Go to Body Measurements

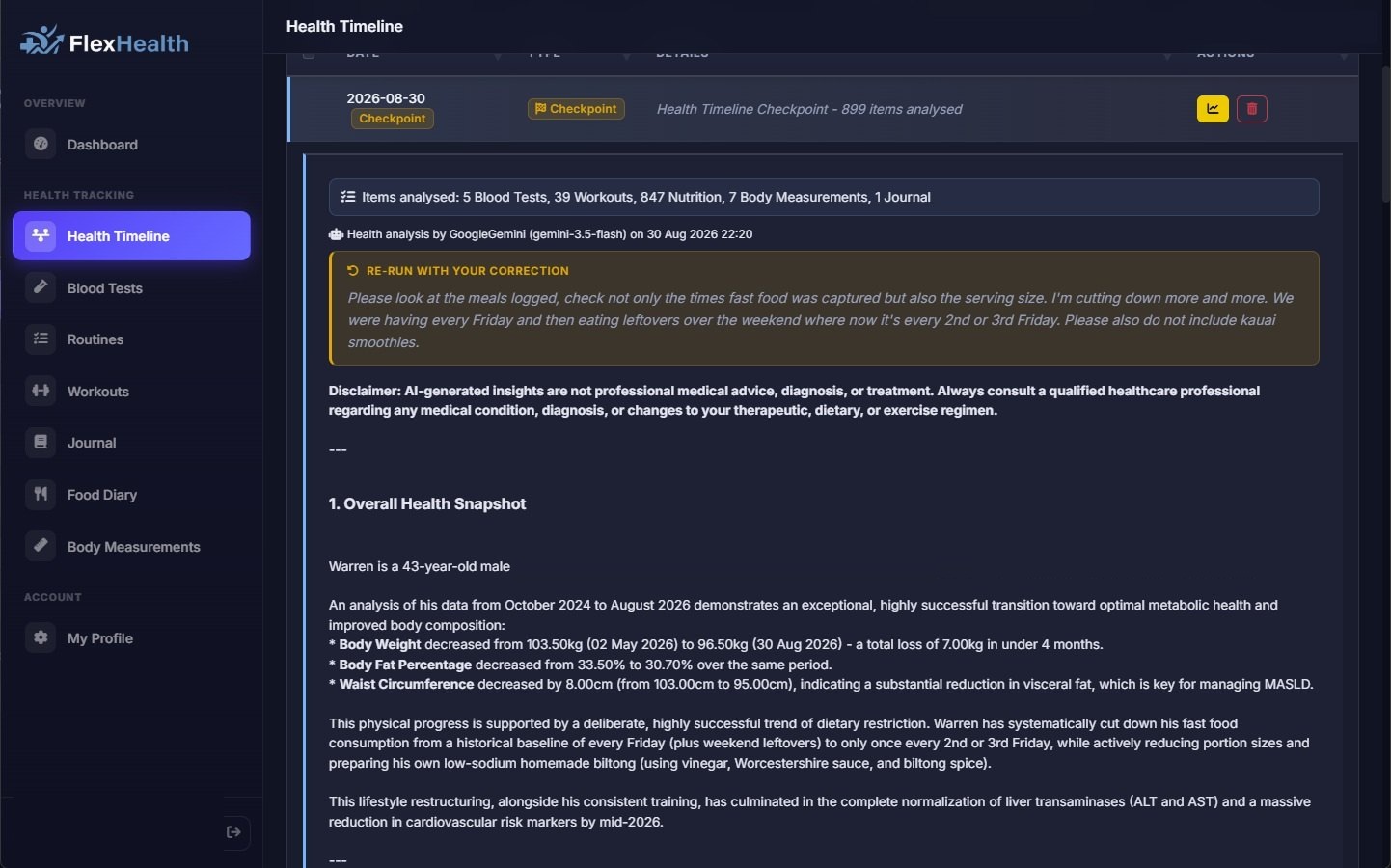131,546
